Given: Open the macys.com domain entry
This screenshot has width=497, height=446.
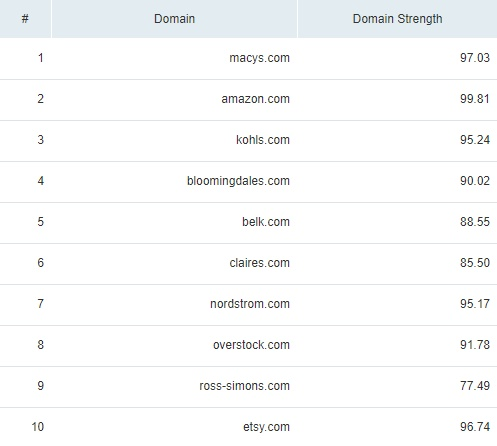Looking at the screenshot, I should pyautogui.click(x=259, y=58).
